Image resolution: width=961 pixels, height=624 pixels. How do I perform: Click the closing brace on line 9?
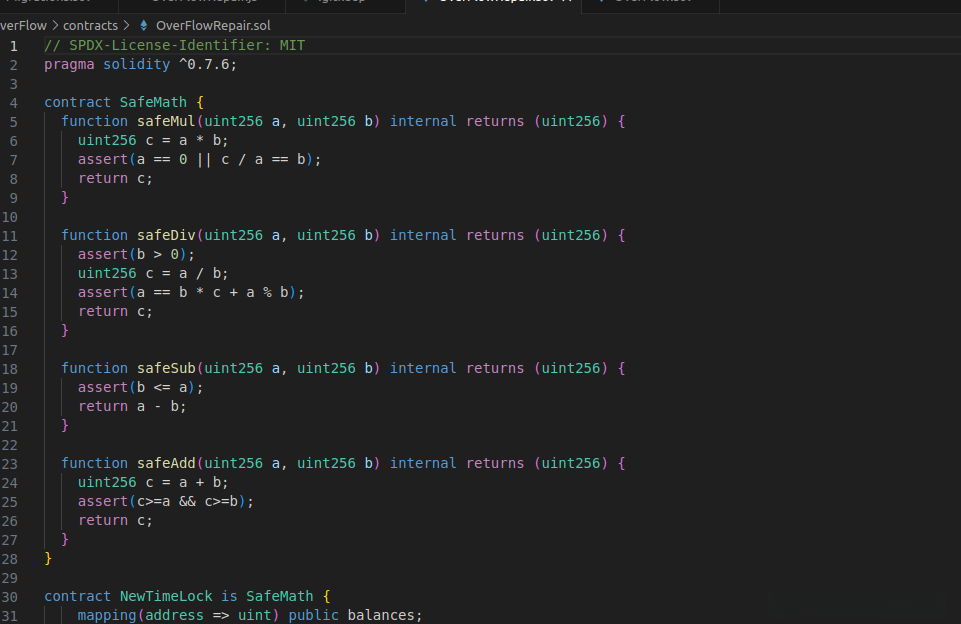65,197
